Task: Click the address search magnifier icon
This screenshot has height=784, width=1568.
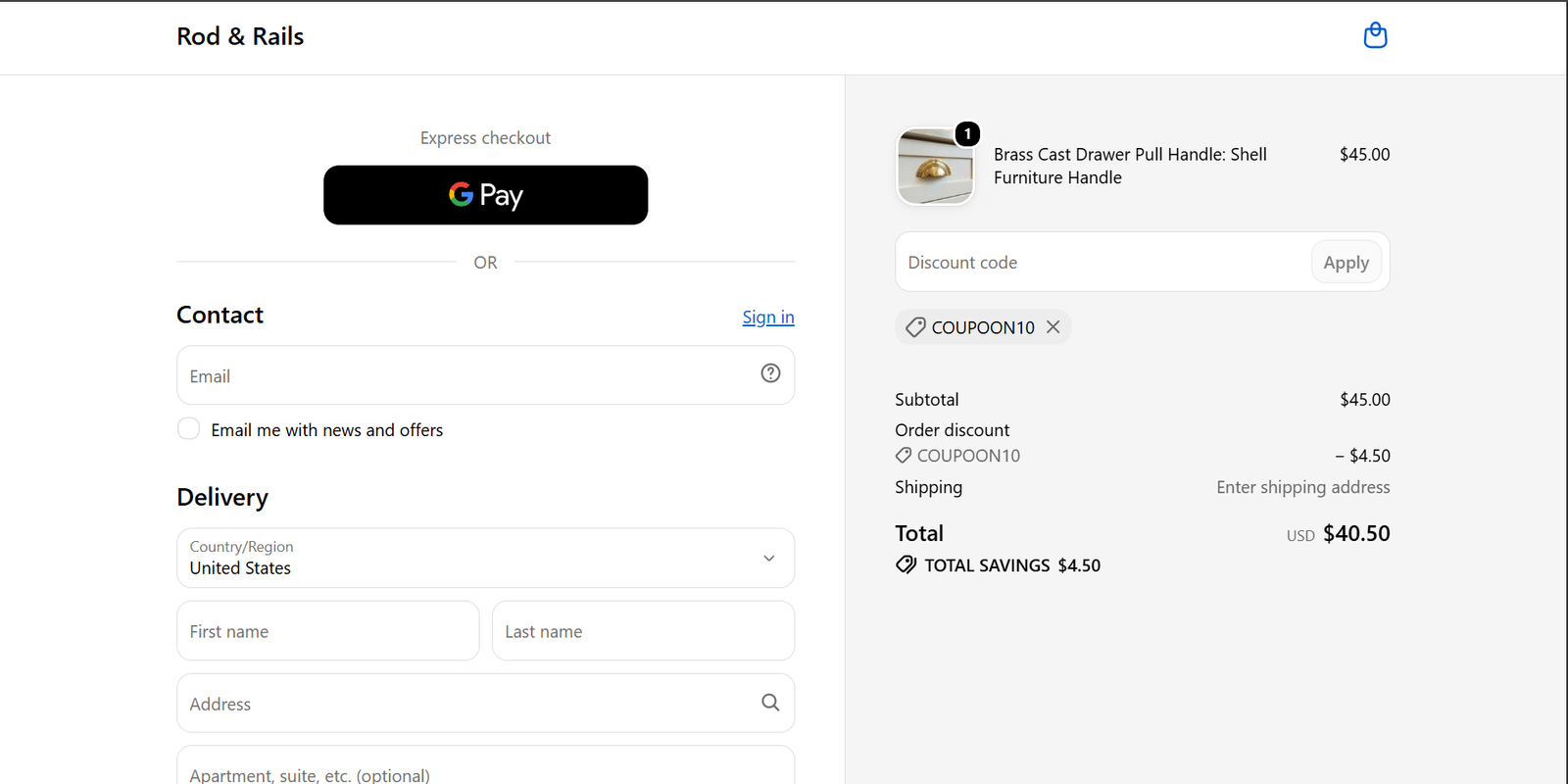Action: click(x=770, y=703)
